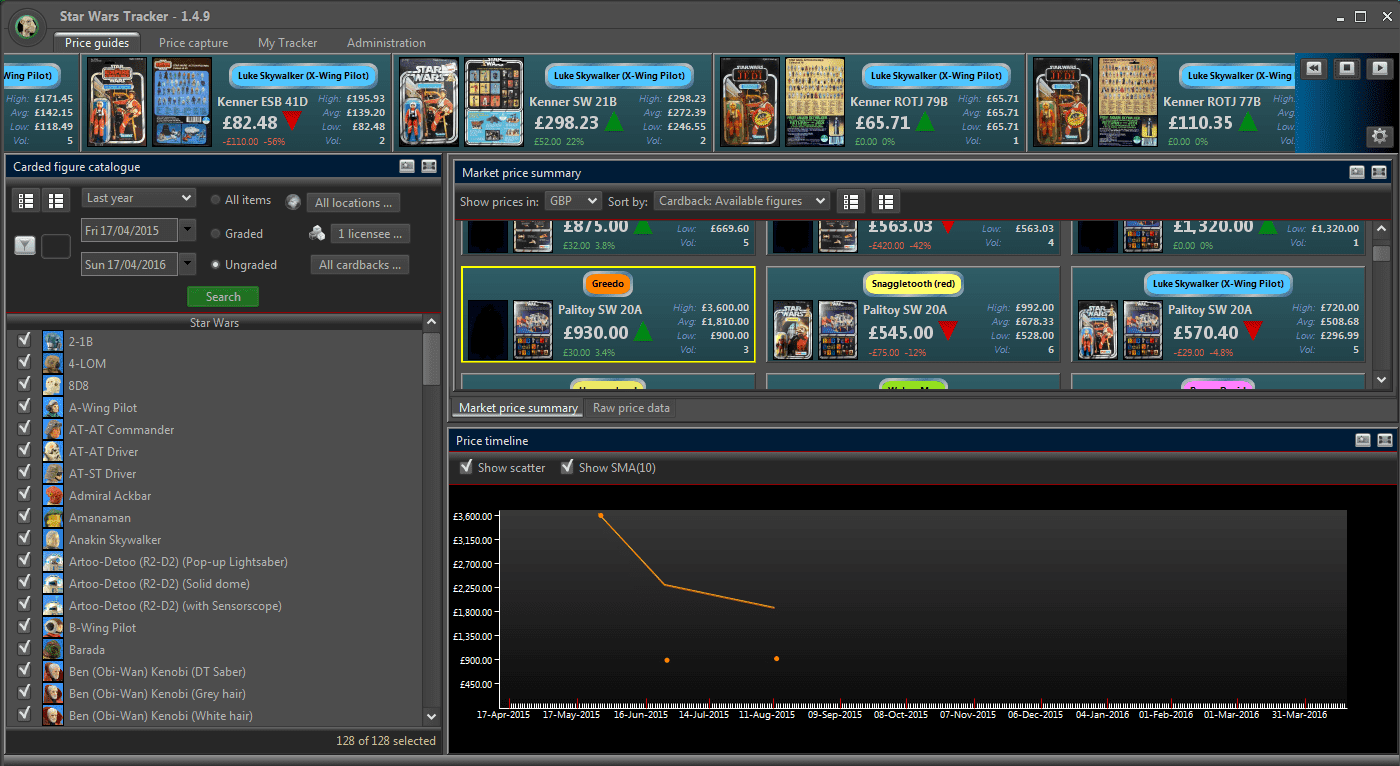
Task: Click the Snaggletooth (red) name label
Action: click(912, 284)
